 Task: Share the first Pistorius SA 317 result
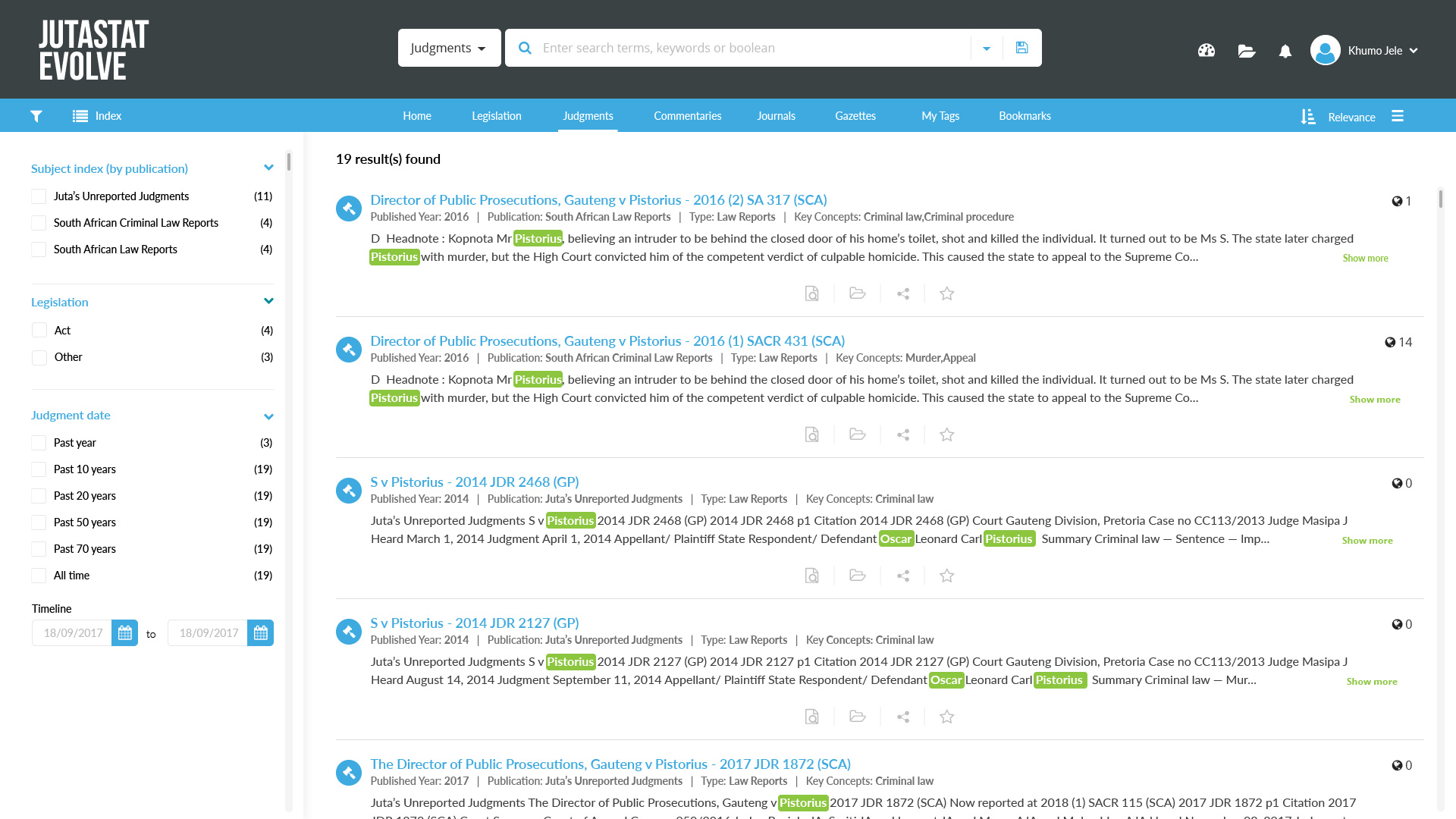(x=902, y=293)
